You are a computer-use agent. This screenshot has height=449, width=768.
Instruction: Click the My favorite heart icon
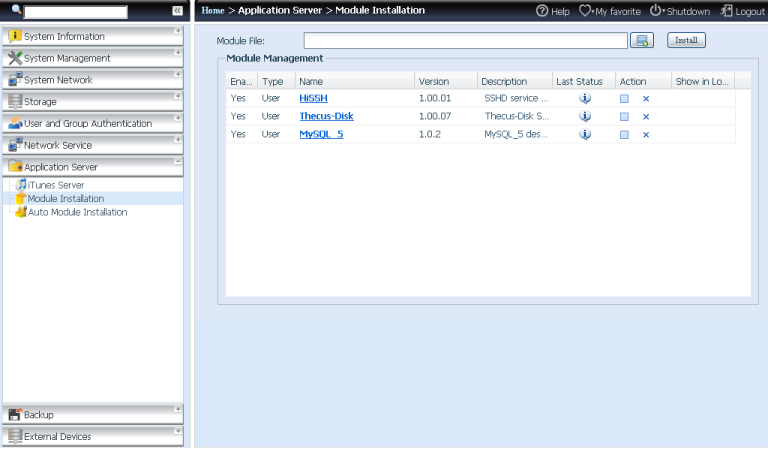585,11
